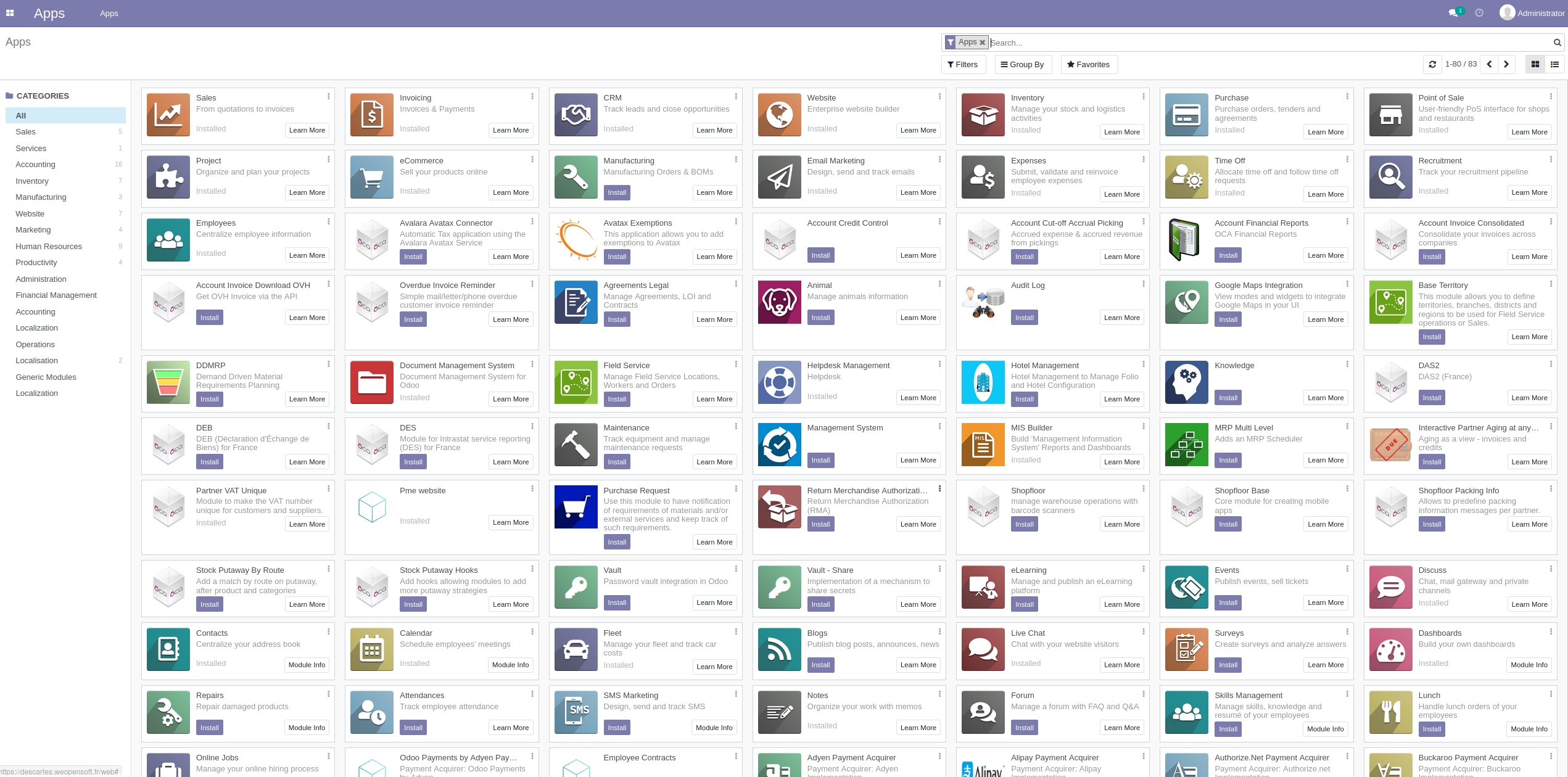
Task: Open the activities clock icon
Action: 1479,13
